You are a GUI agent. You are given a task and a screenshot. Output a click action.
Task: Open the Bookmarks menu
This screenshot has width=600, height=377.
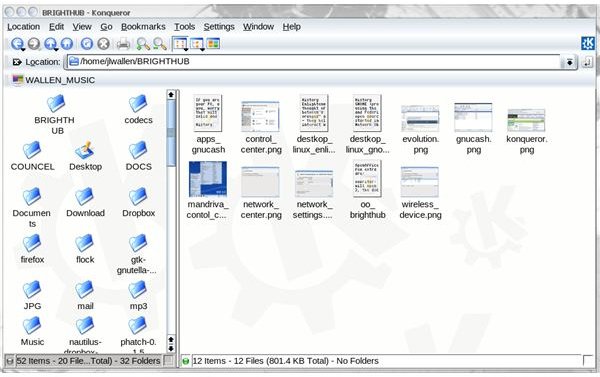(x=143, y=27)
